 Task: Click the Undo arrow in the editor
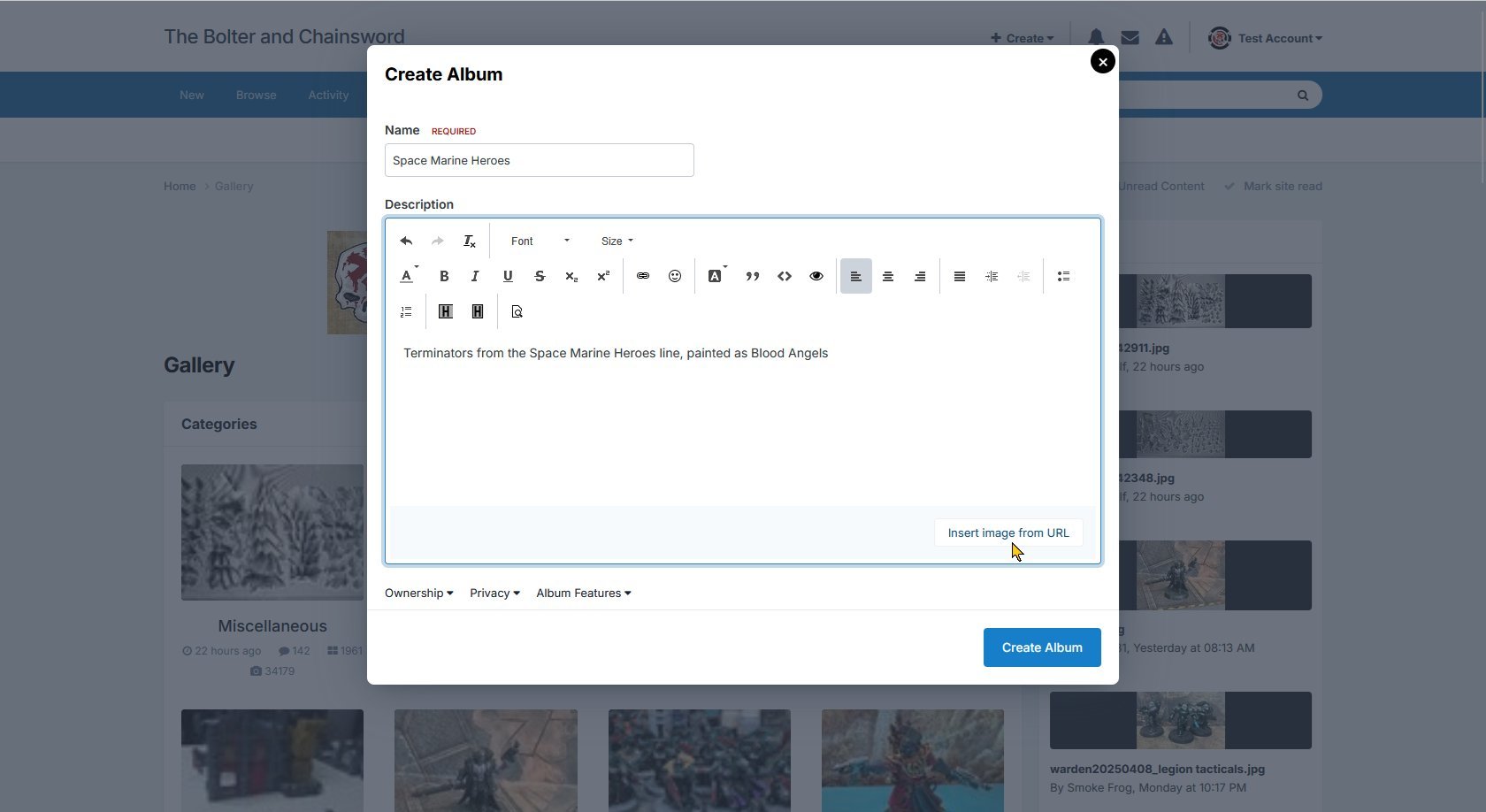(x=406, y=241)
